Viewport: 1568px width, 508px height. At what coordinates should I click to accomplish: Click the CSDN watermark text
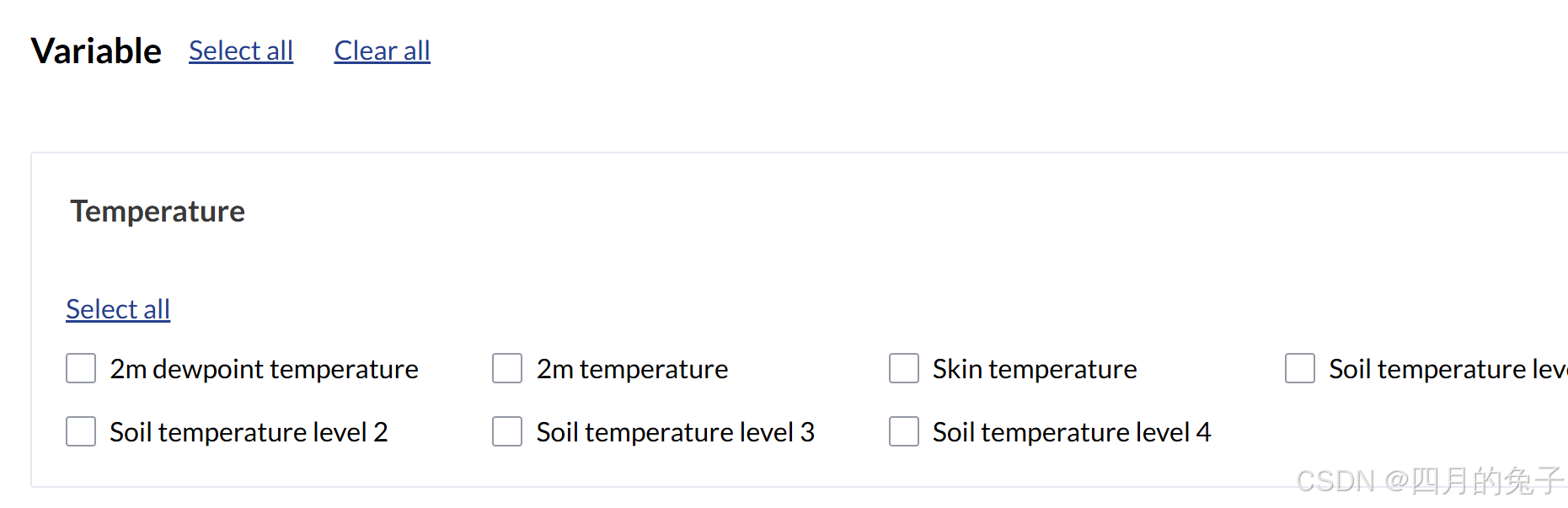point(1429,481)
